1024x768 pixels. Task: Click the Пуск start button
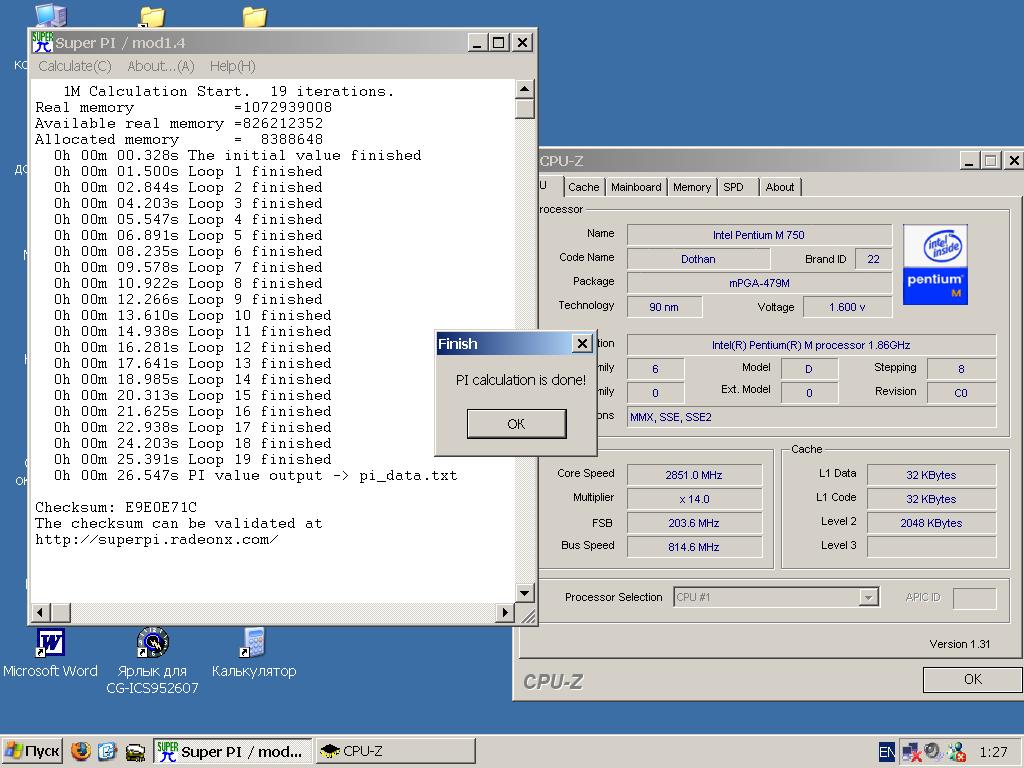point(32,751)
